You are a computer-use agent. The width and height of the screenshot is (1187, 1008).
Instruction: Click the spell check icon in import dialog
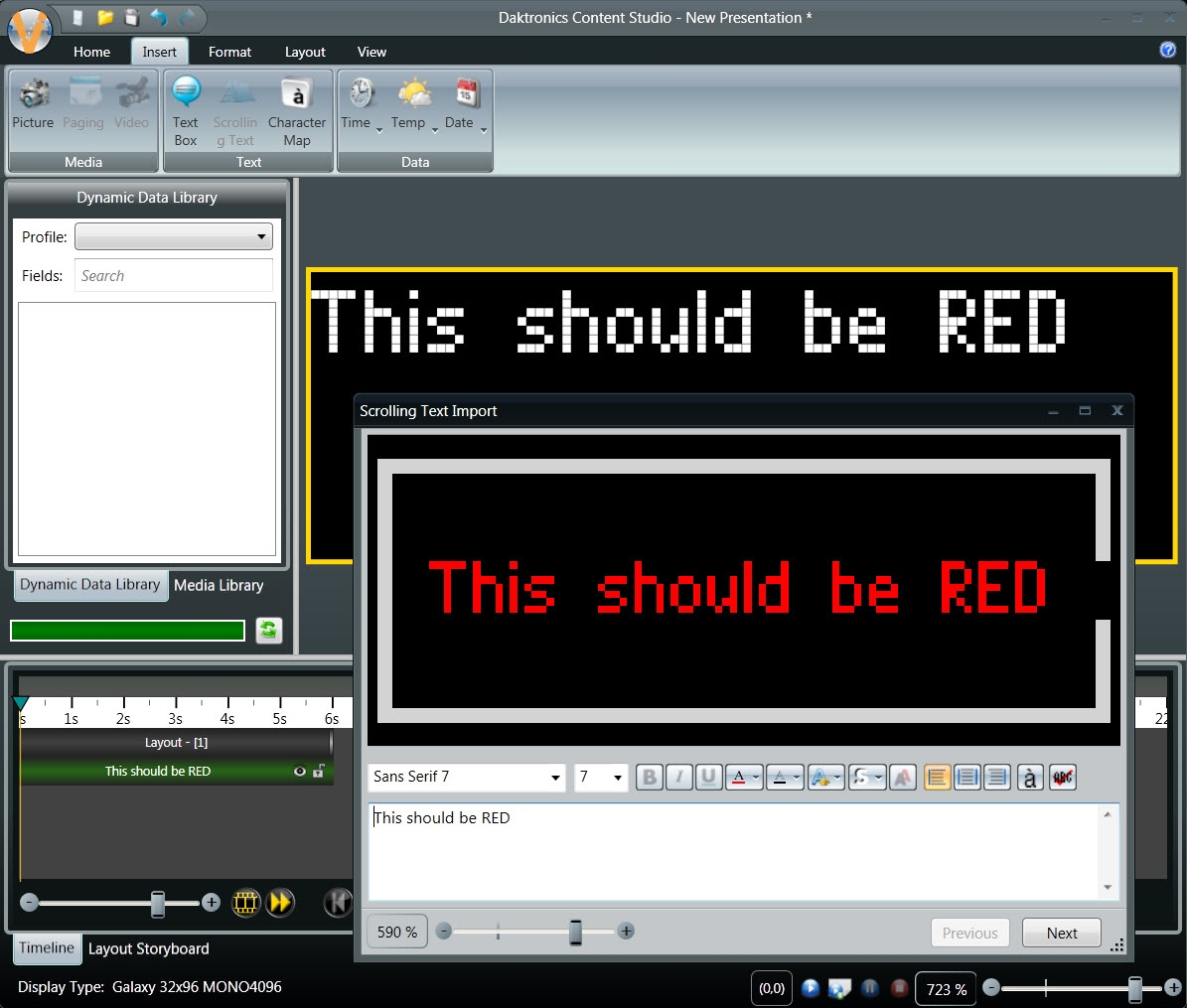pyautogui.click(x=1063, y=778)
